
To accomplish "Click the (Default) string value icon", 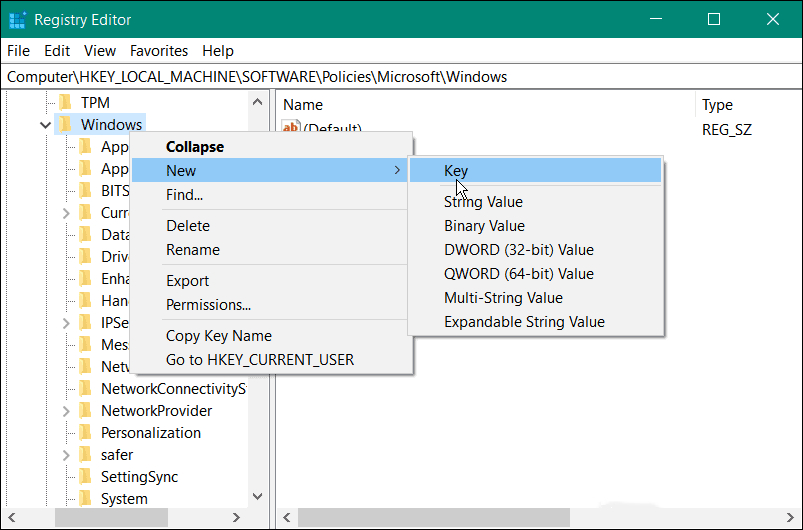I will pyautogui.click(x=291, y=126).
